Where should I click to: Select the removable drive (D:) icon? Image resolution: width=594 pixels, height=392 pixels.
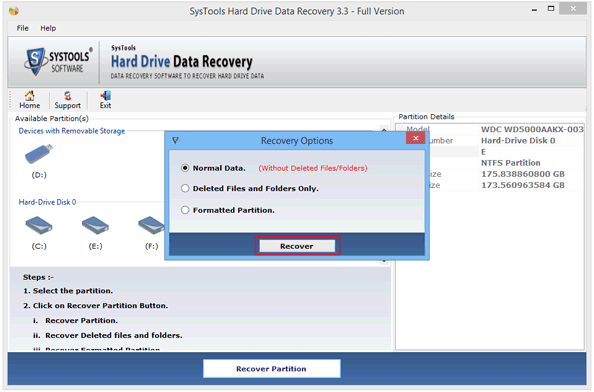[x=39, y=154]
